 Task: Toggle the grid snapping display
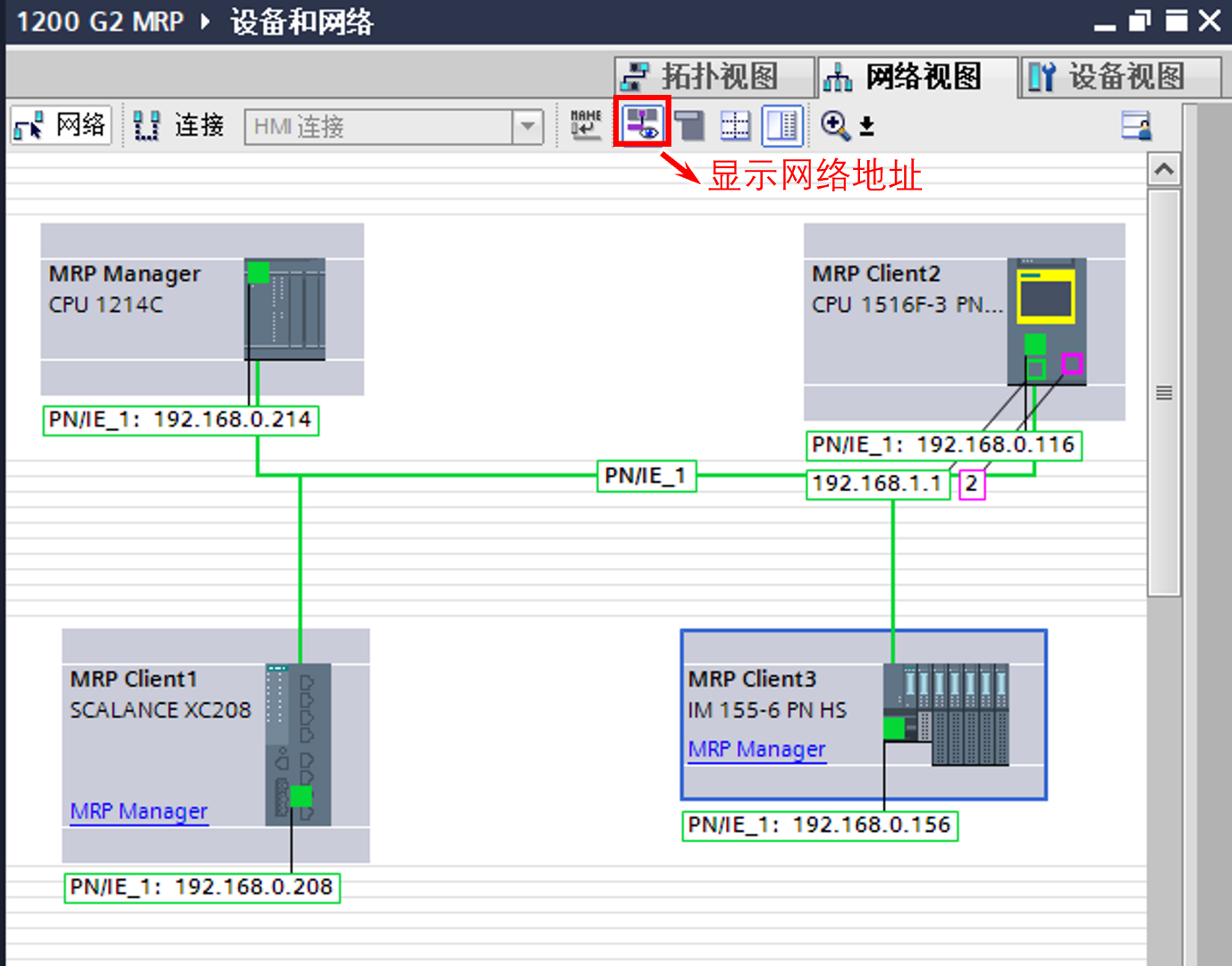735,125
